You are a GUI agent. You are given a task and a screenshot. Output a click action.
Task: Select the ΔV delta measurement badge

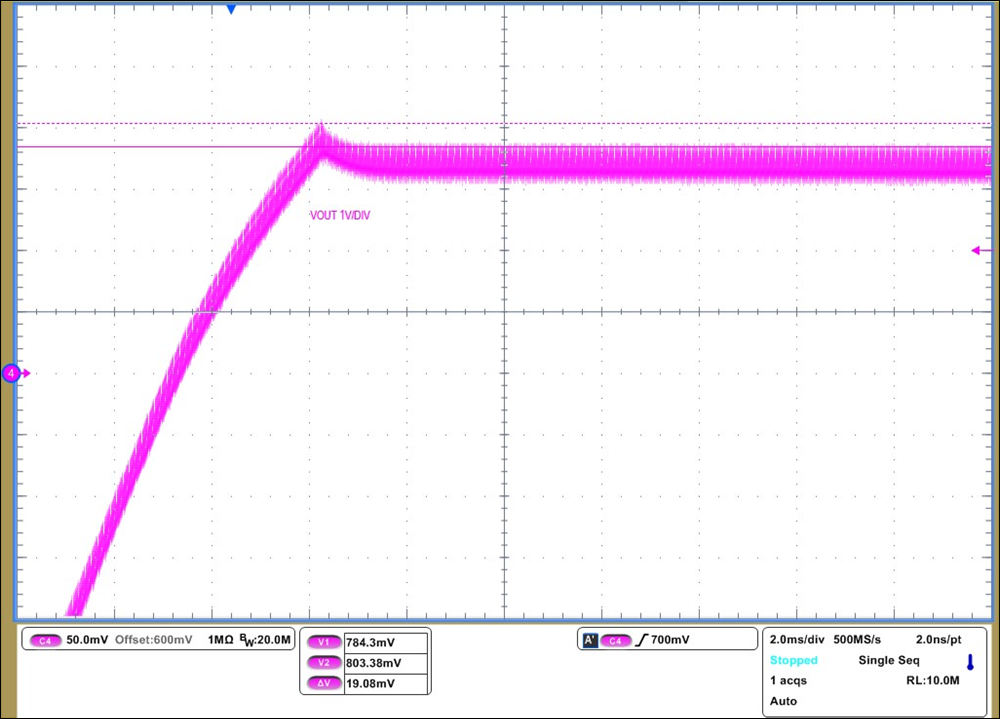(x=324, y=684)
